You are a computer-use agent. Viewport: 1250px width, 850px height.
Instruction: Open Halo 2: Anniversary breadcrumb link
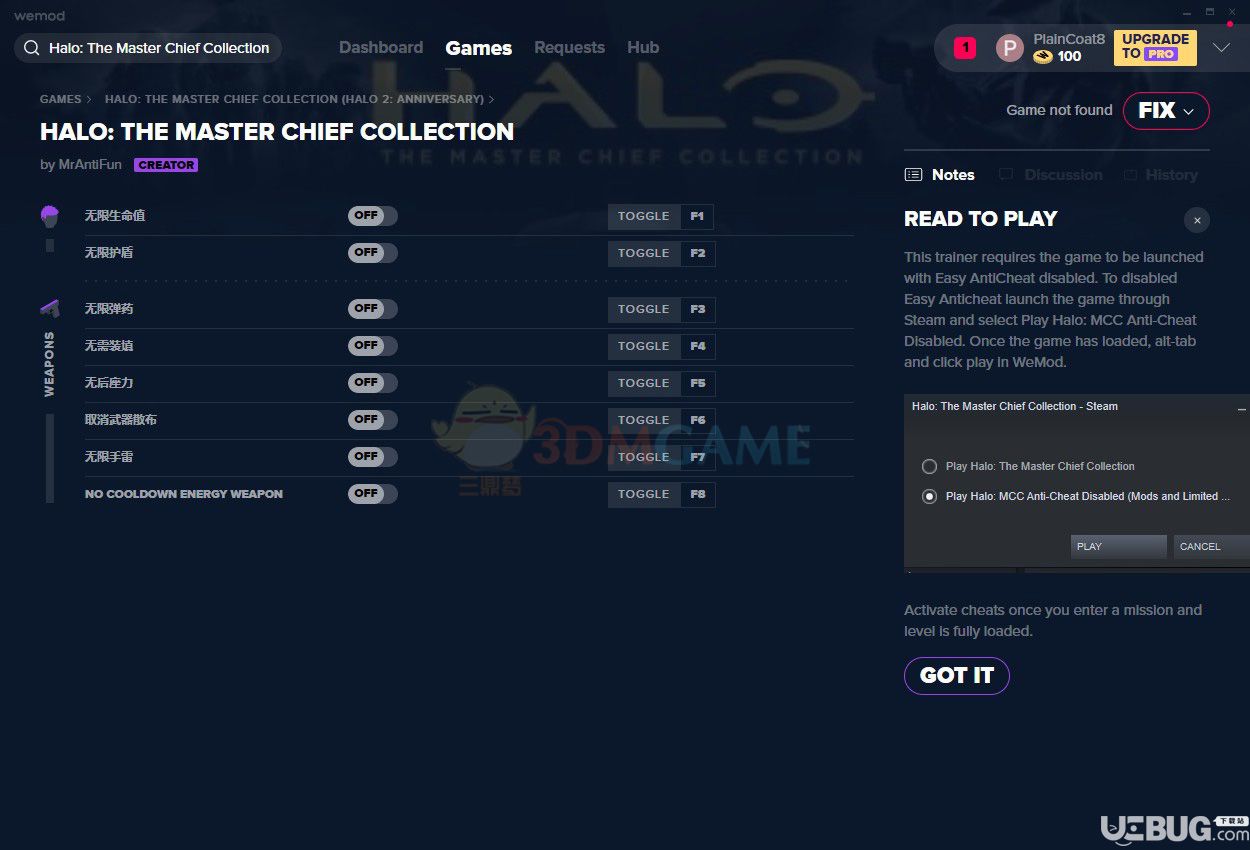[x=294, y=100]
